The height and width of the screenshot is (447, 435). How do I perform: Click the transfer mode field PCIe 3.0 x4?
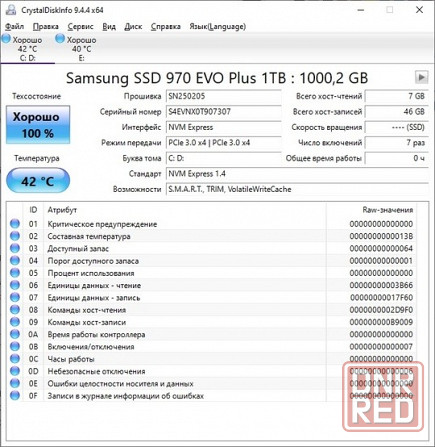(x=224, y=143)
